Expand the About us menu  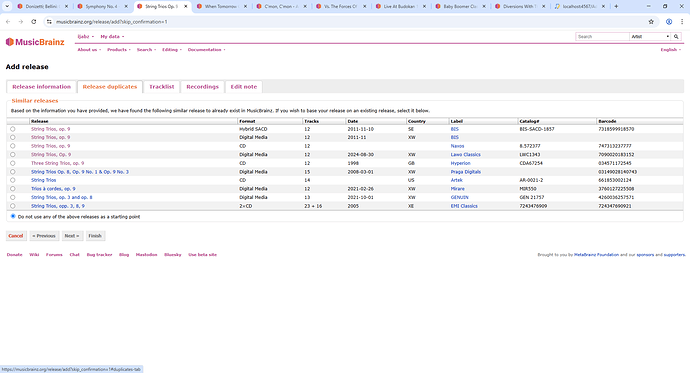[x=89, y=50]
